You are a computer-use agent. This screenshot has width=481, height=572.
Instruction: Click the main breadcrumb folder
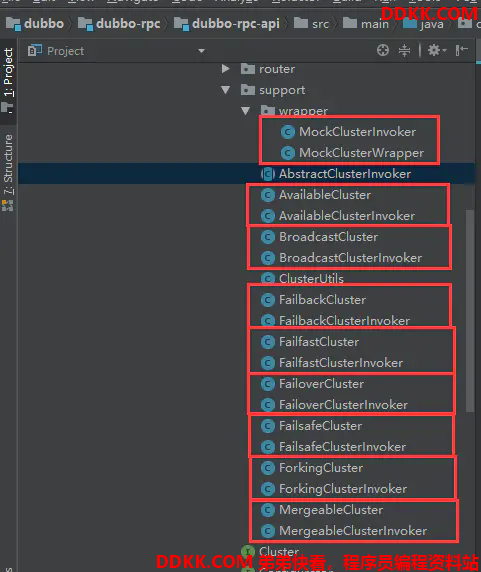point(366,24)
